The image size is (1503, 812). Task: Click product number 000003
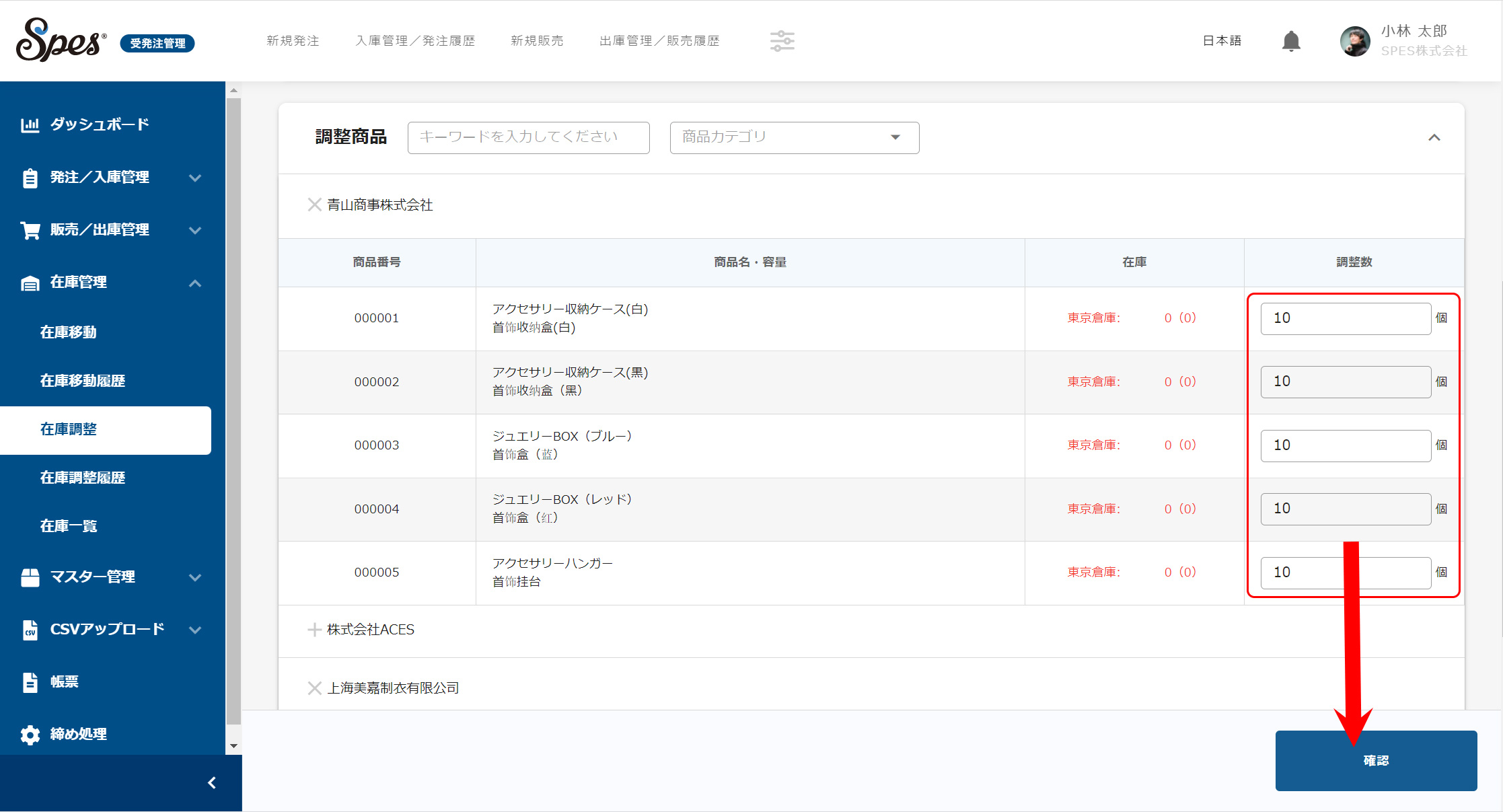tap(377, 445)
